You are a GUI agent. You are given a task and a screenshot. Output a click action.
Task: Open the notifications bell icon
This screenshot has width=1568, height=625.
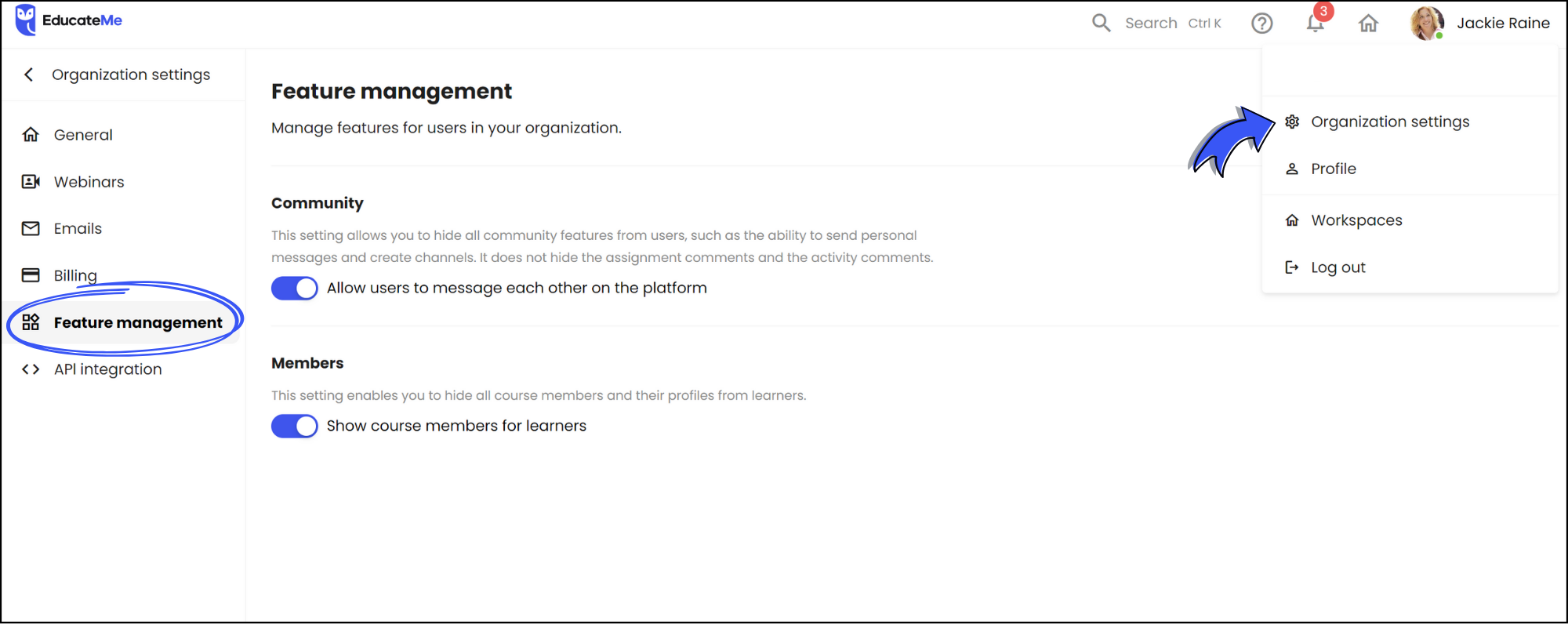[x=1316, y=24]
